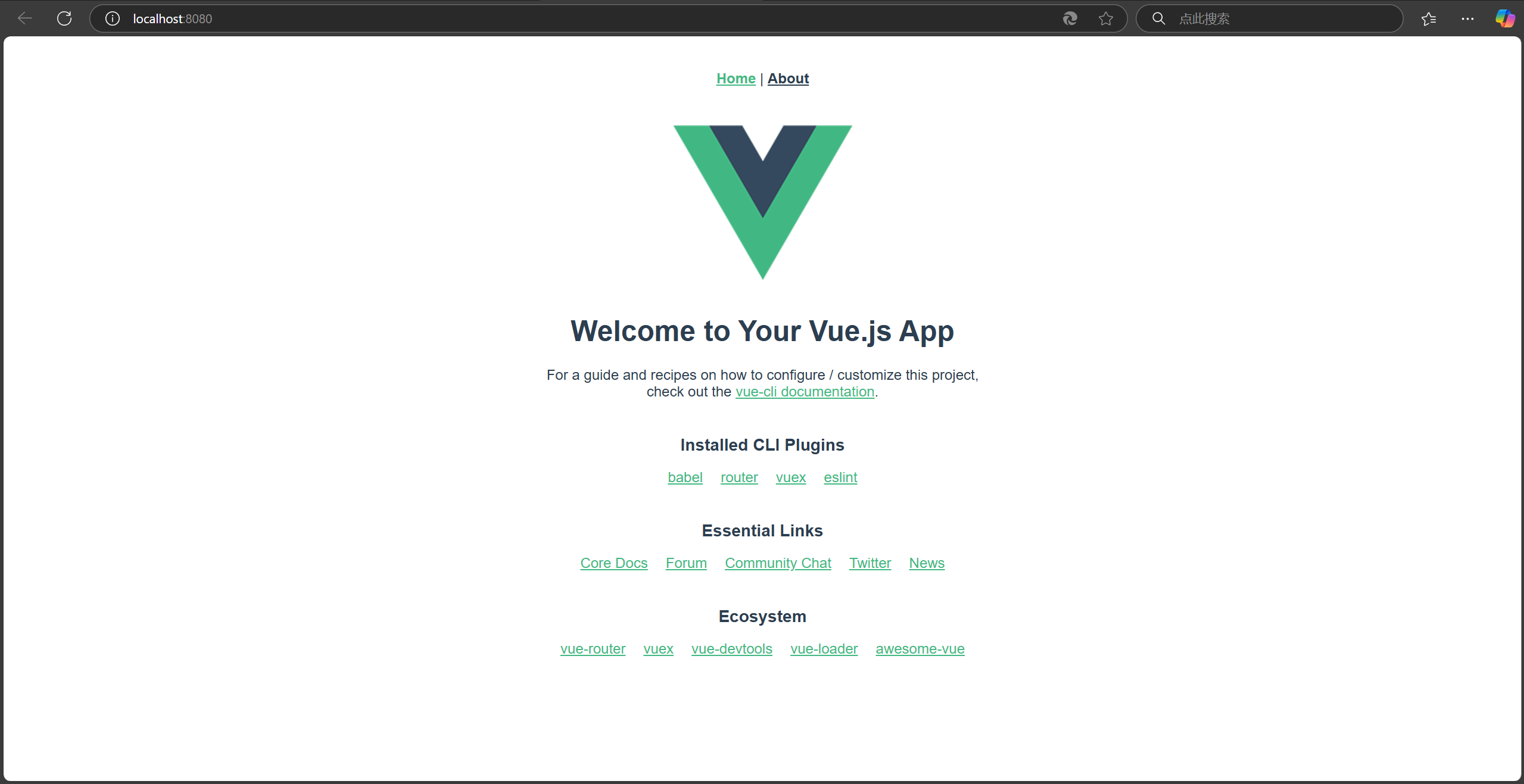The width and height of the screenshot is (1524, 784).
Task: Open the vue-cli documentation link
Action: point(805,392)
